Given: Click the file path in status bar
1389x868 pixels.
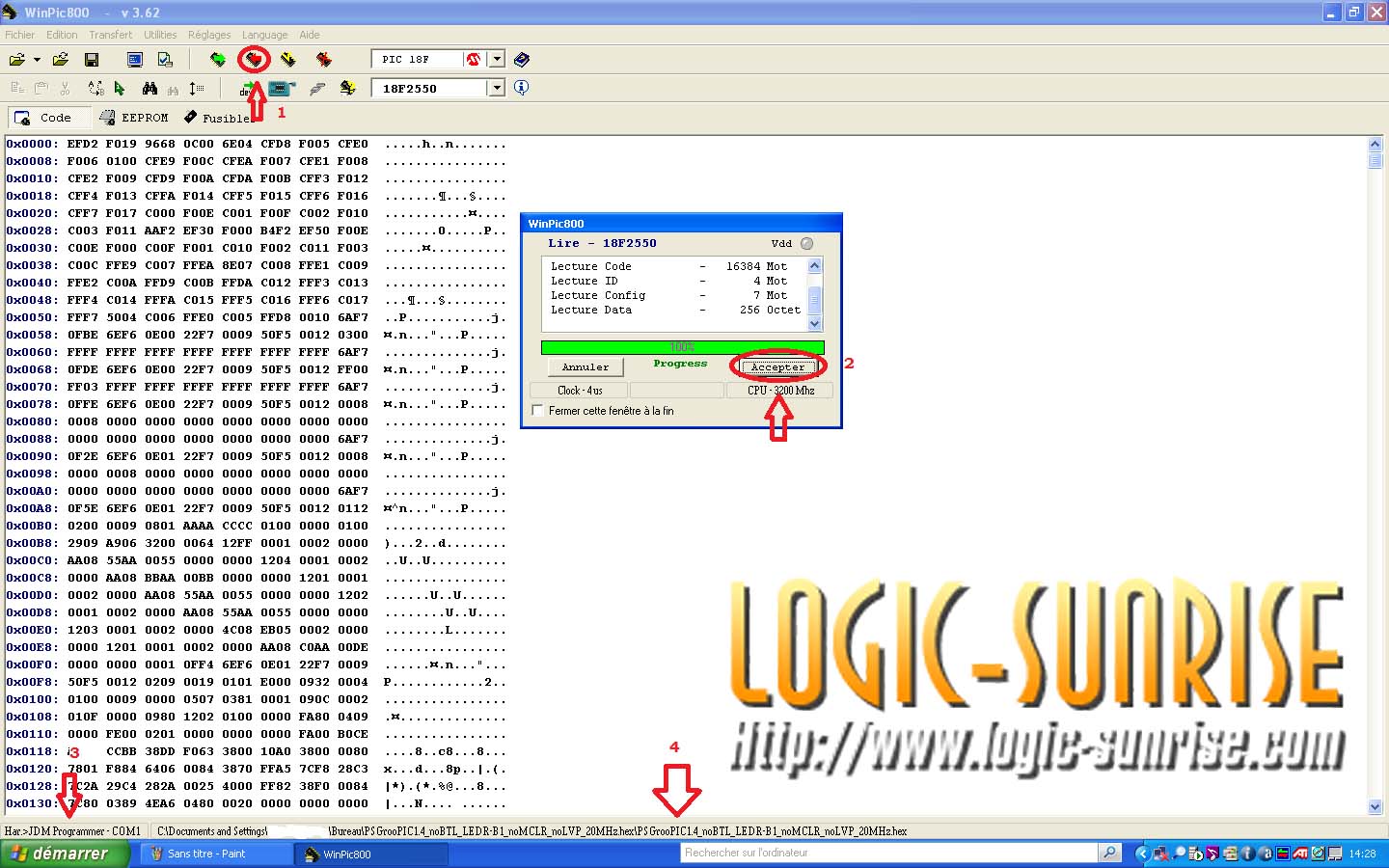Looking at the screenshot, I should tap(531, 830).
